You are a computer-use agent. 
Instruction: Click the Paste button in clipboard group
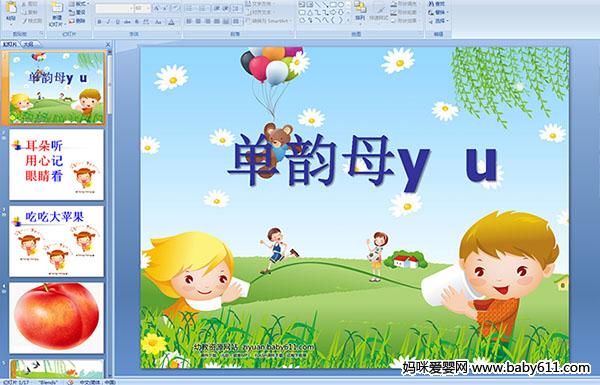coord(11,13)
